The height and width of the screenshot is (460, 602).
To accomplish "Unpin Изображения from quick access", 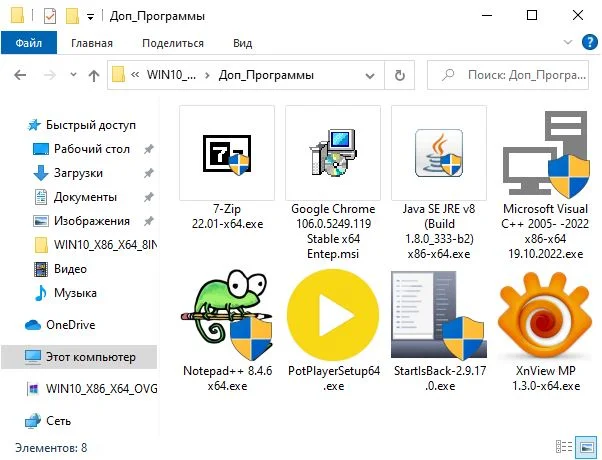I will (x=149, y=221).
